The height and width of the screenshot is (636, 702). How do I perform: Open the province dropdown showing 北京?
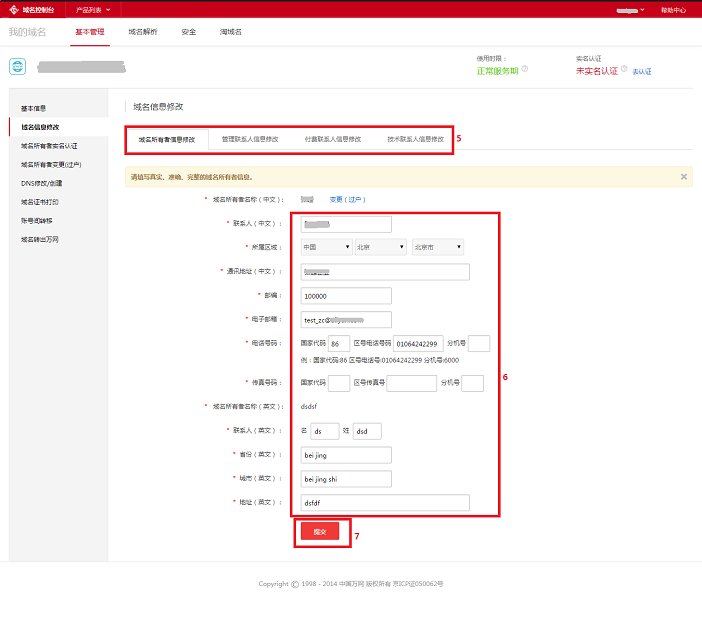pyautogui.click(x=380, y=247)
